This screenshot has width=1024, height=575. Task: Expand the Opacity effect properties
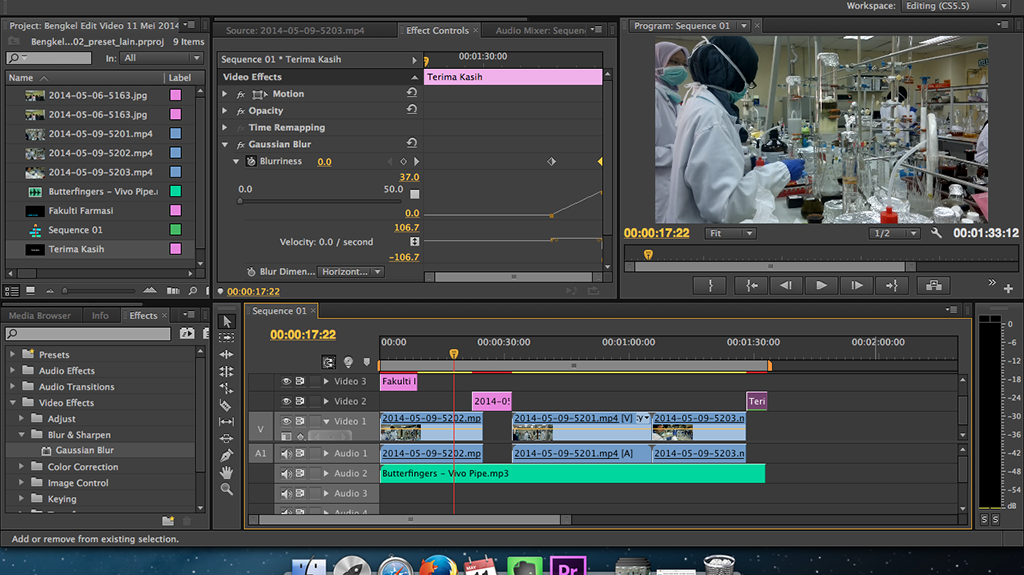point(225,110)
